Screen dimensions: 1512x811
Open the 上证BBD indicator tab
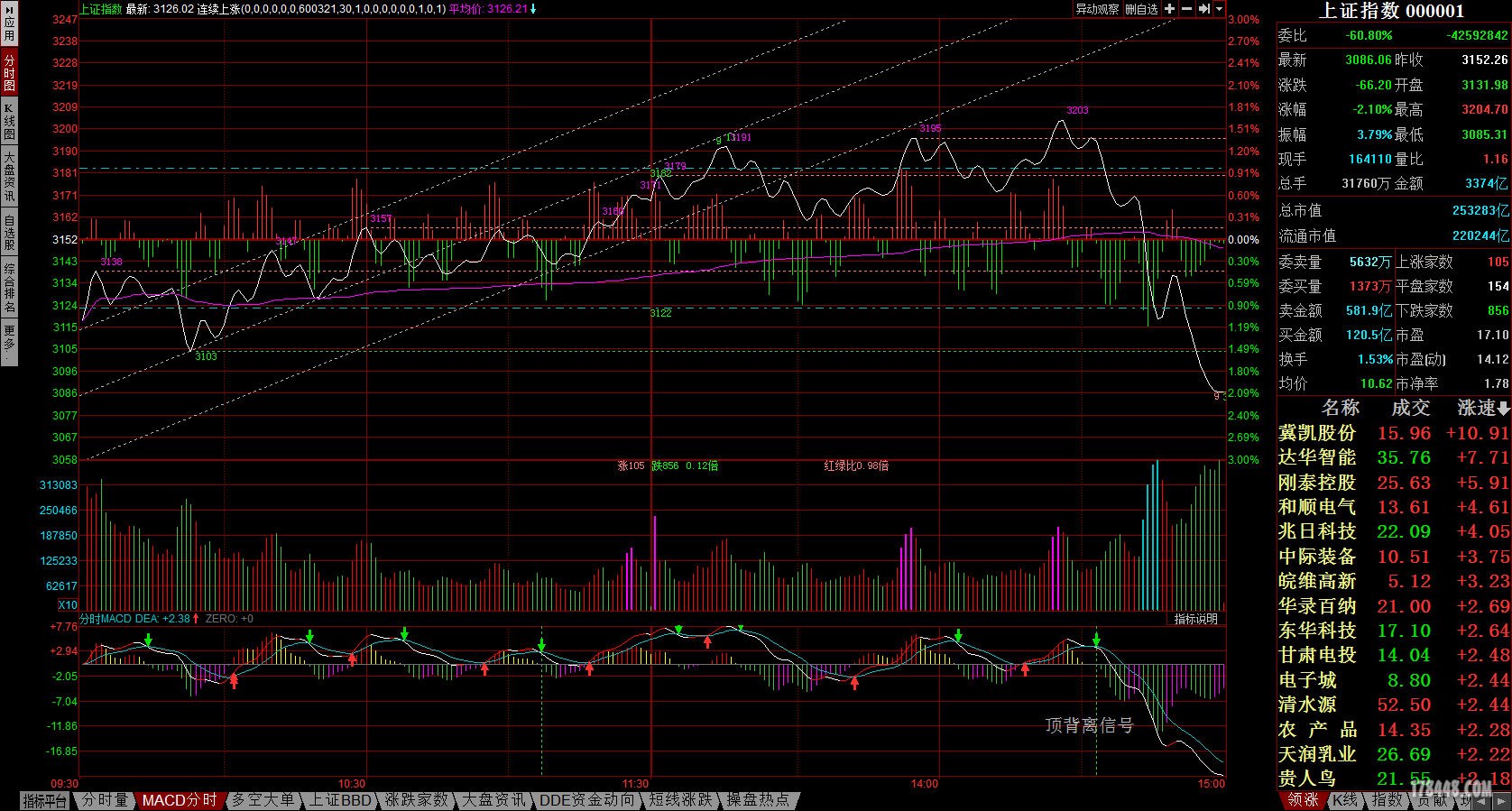[341, 800]
